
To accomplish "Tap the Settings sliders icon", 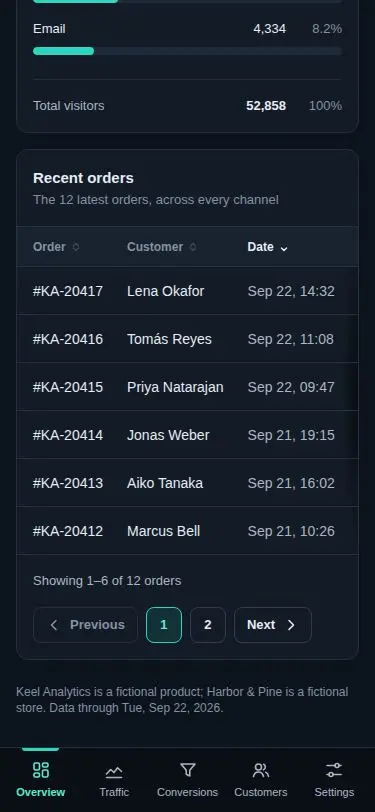I will [x=334, y=770].
